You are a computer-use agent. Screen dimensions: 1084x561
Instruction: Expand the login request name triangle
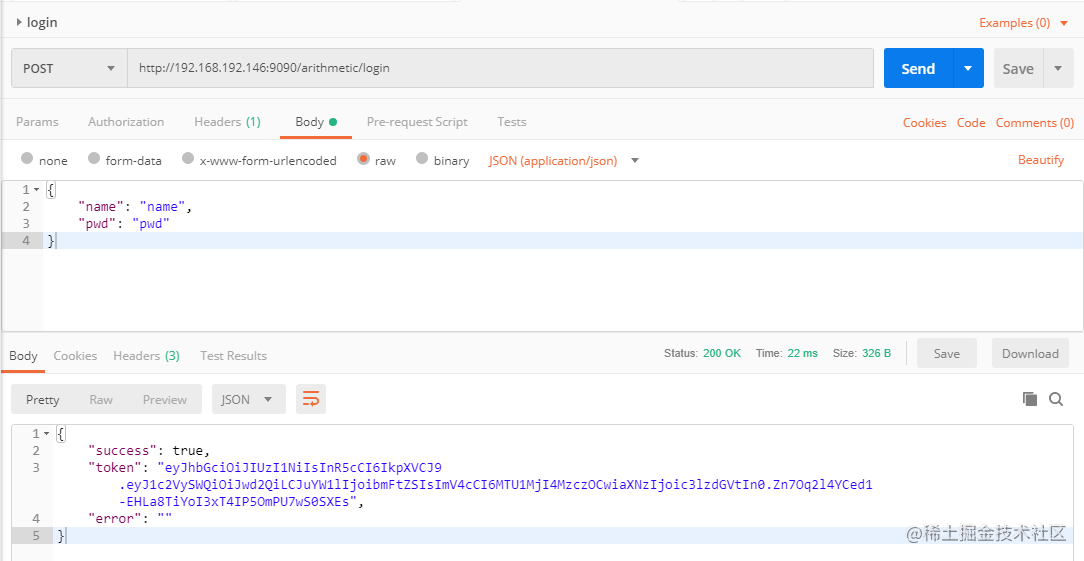click(x=19, y=22)
